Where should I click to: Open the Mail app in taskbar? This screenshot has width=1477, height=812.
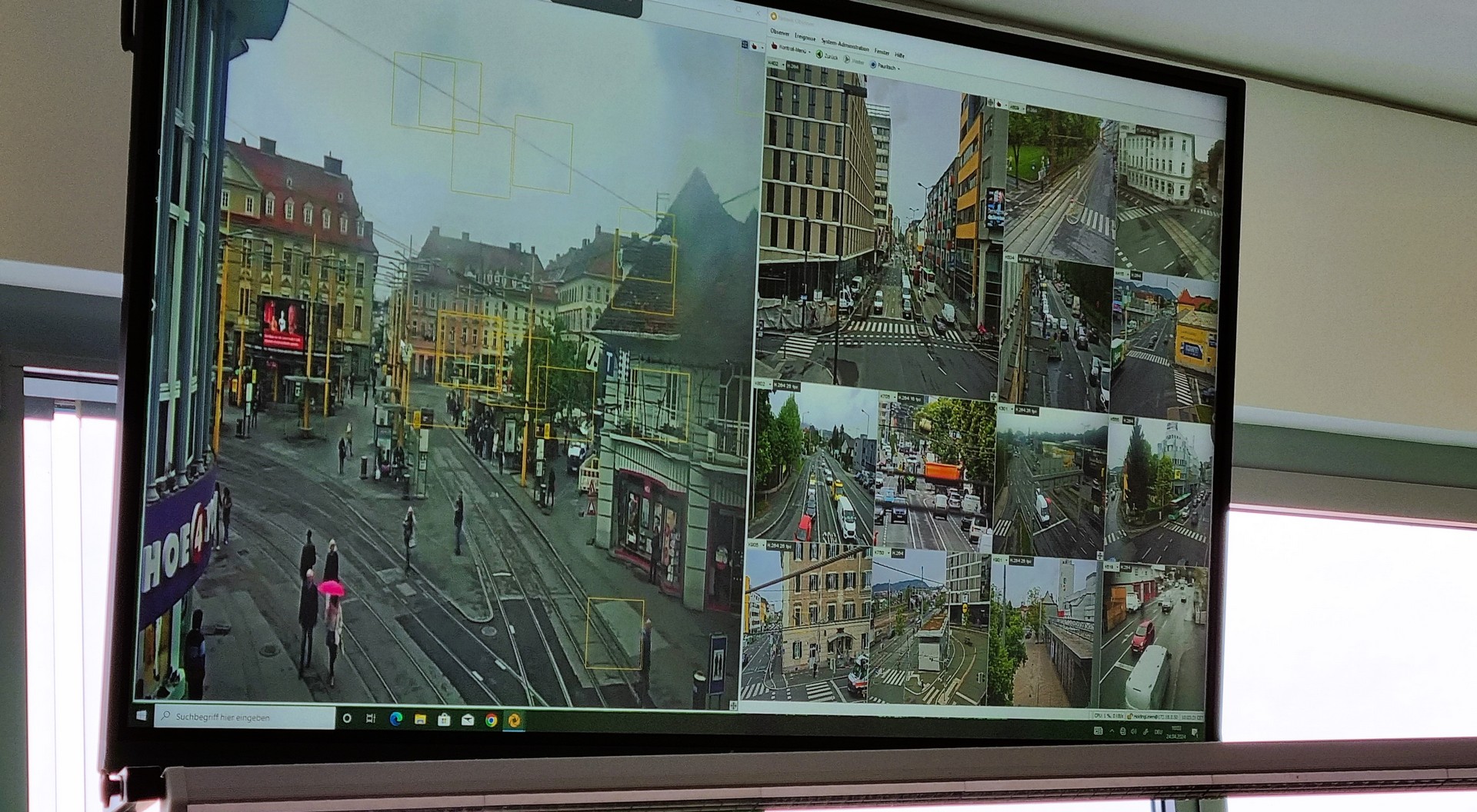467,720
